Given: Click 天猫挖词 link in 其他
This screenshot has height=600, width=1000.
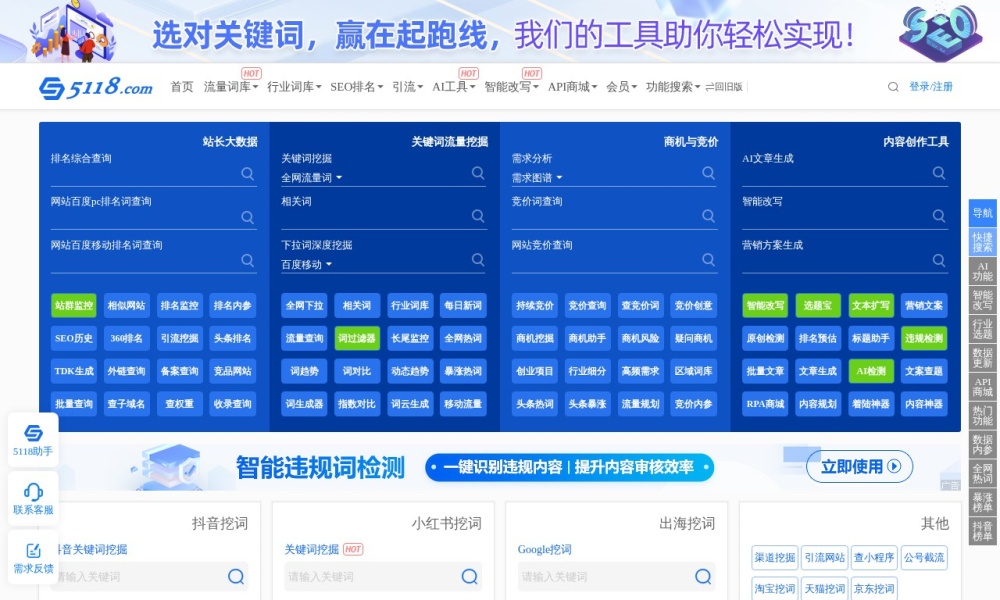Looking at the screenshot, I should [x=825, y=589].
